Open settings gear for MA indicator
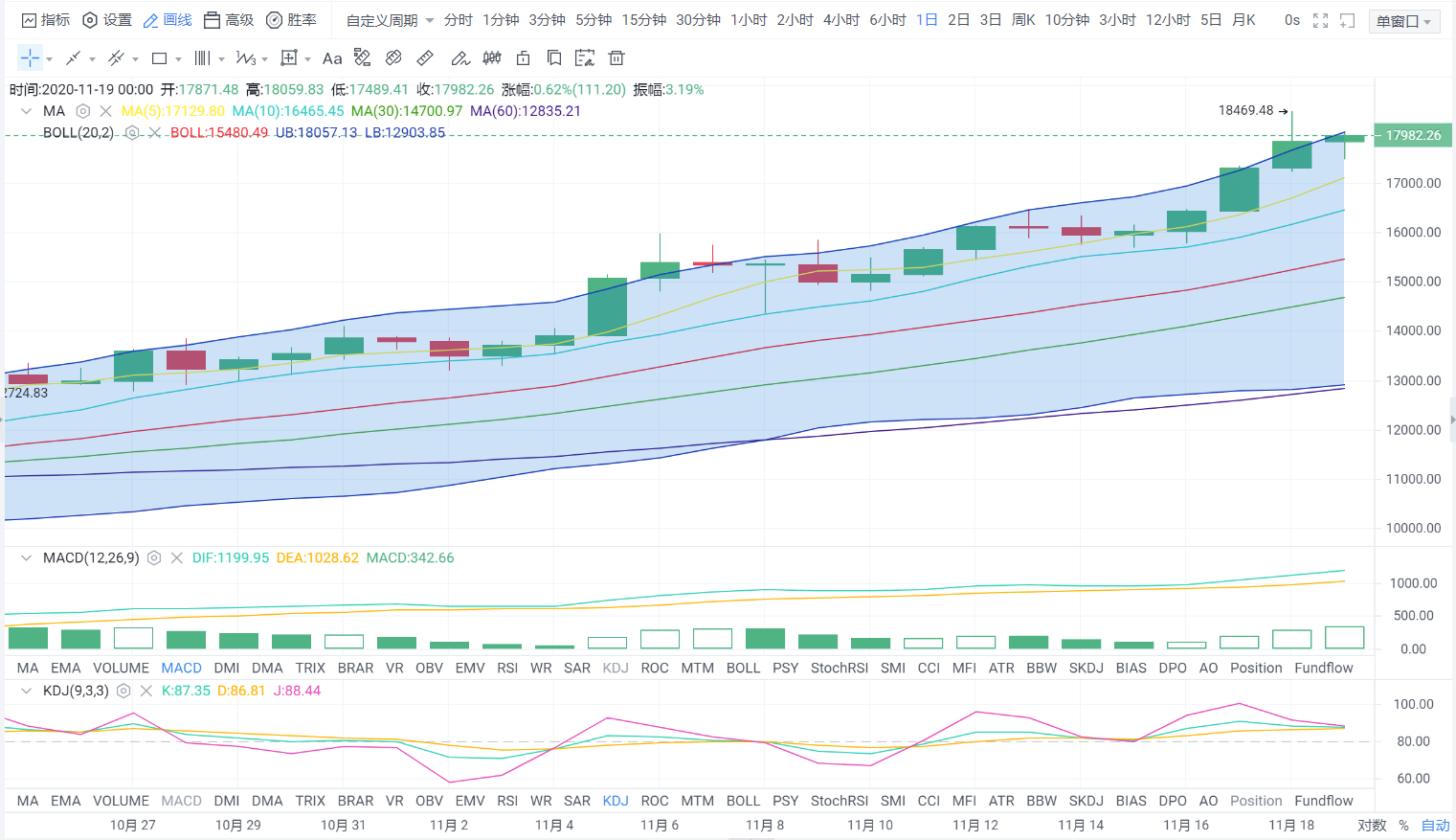The height and width of the screenshot is (840, 1456). coord(83,111)
